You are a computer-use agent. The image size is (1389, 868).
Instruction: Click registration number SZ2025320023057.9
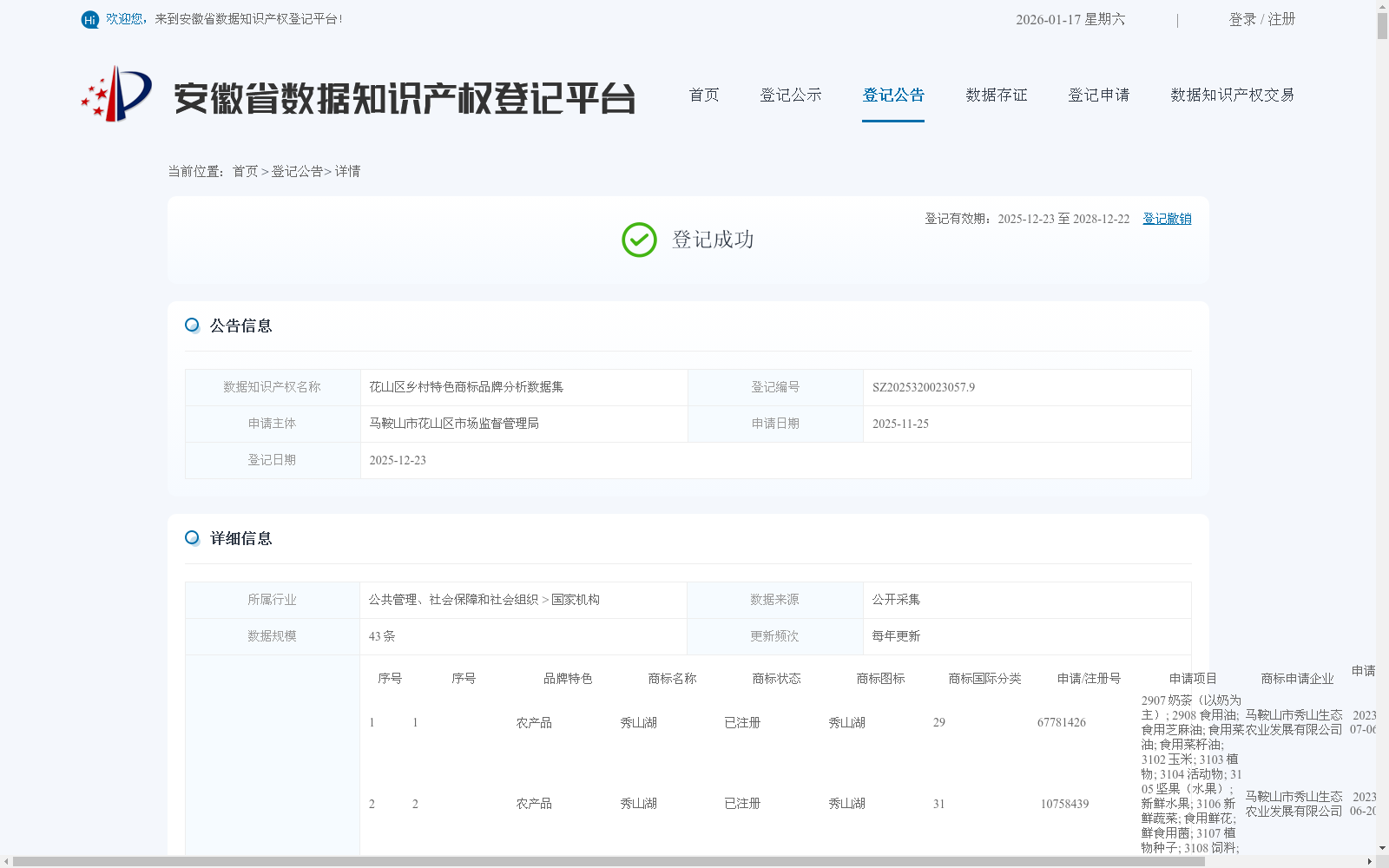coord(924,387)
